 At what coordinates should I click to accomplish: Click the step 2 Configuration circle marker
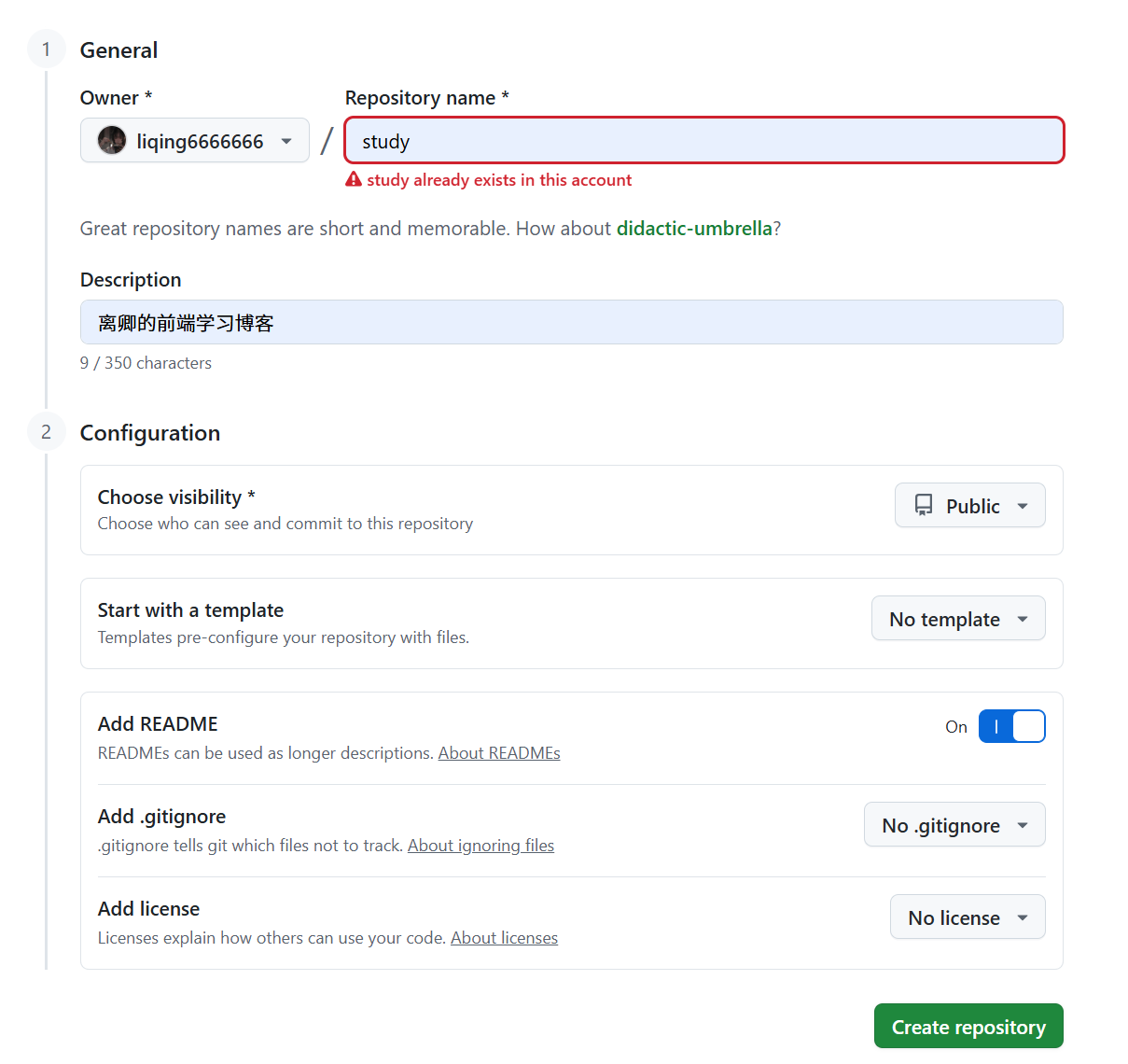[x=46, y=432]
